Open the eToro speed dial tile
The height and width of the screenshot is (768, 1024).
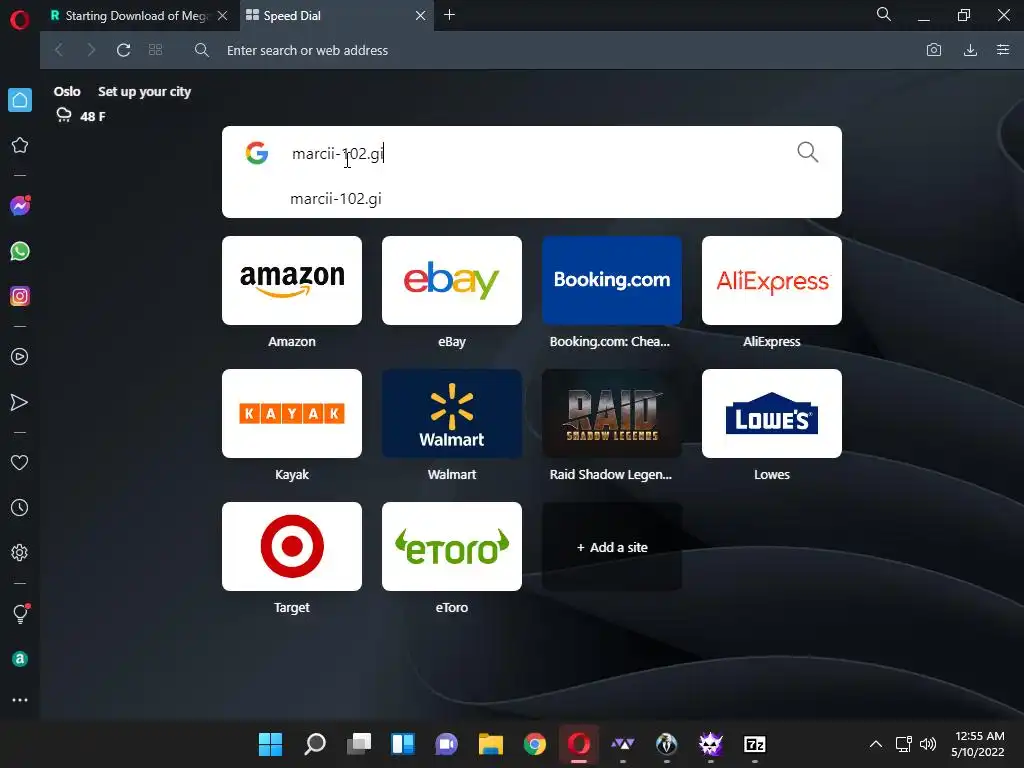tap(452, 547)
